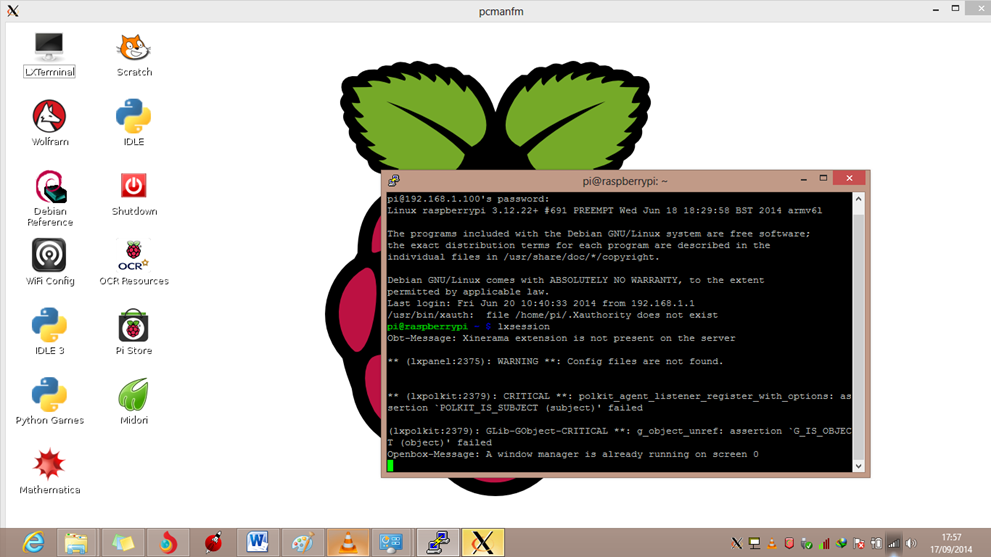The height and width of the screenshot is (557, 991).
Task: Open the WiFi Config icon
Action: point(49,262)
